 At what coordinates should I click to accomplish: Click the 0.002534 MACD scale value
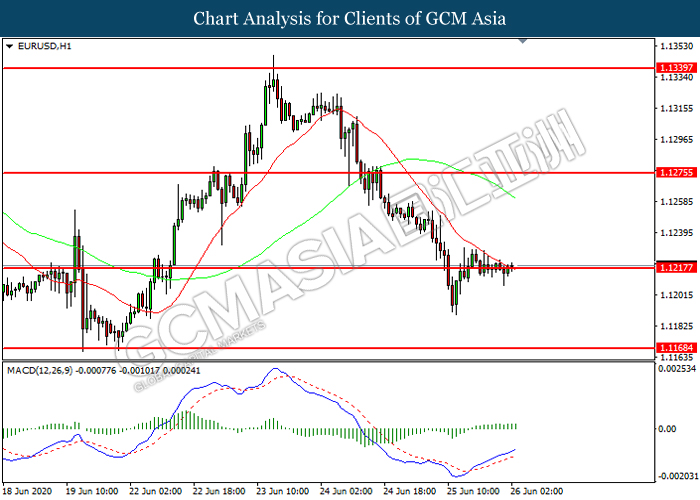pyautogui.click(x=677, y=369)
